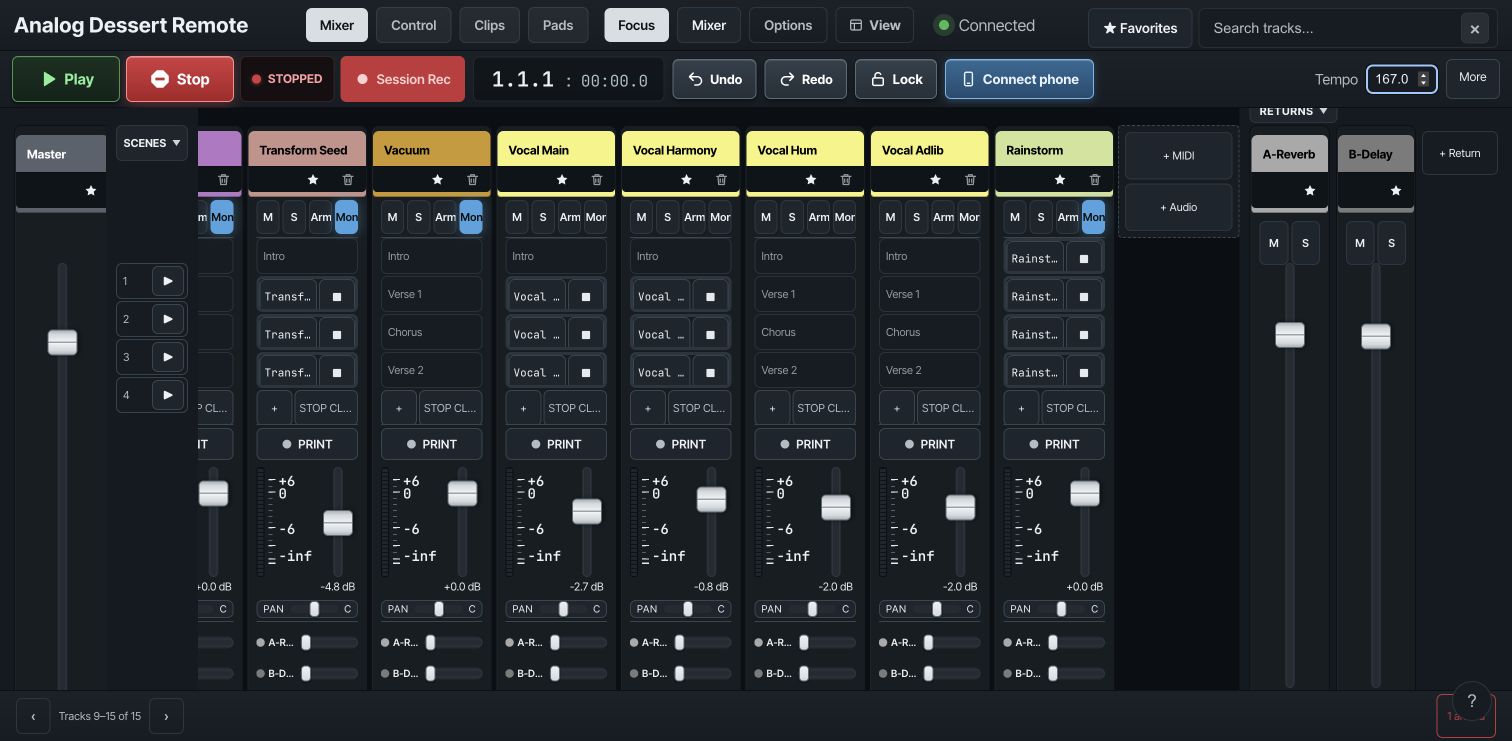Favorite the Master track star
1512x741 pixels.
[x=91, y=190]
